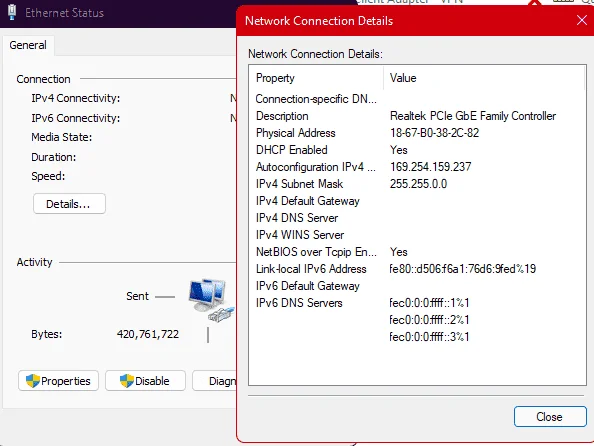Select the Description property row
Viewport: 594px width, 446px height.
pos(417,116)
